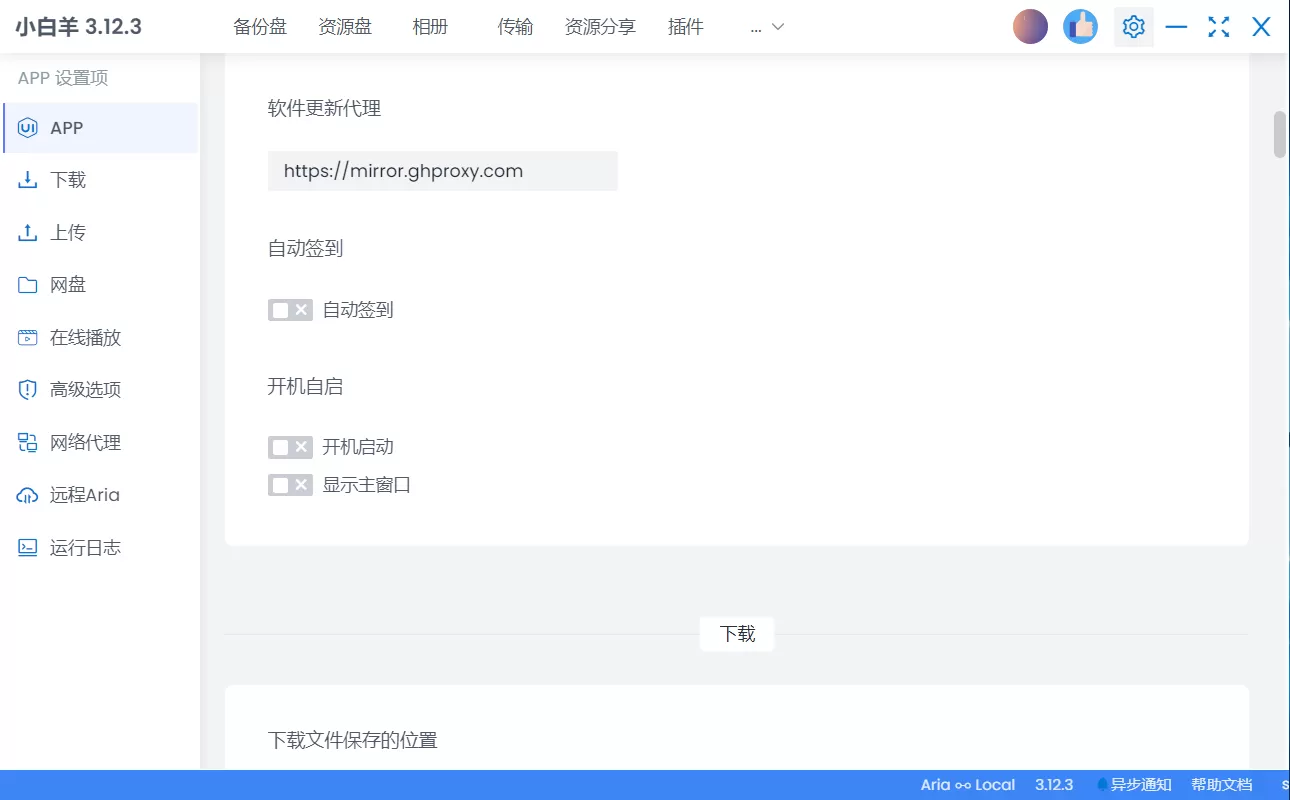Switch to the 备份盘 tab

pos(259,27)
